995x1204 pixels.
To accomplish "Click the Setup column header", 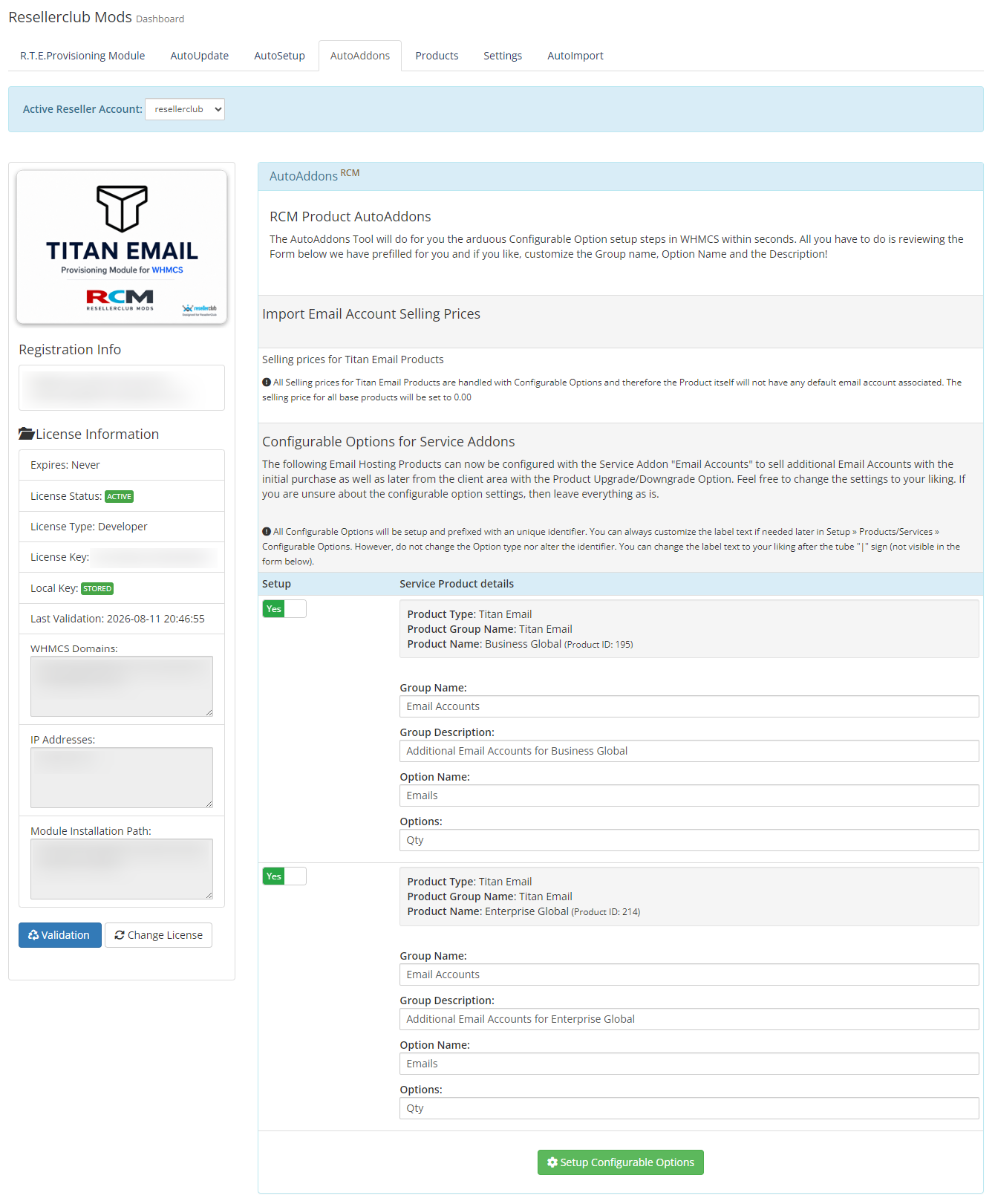I will (x=276, y=584).
